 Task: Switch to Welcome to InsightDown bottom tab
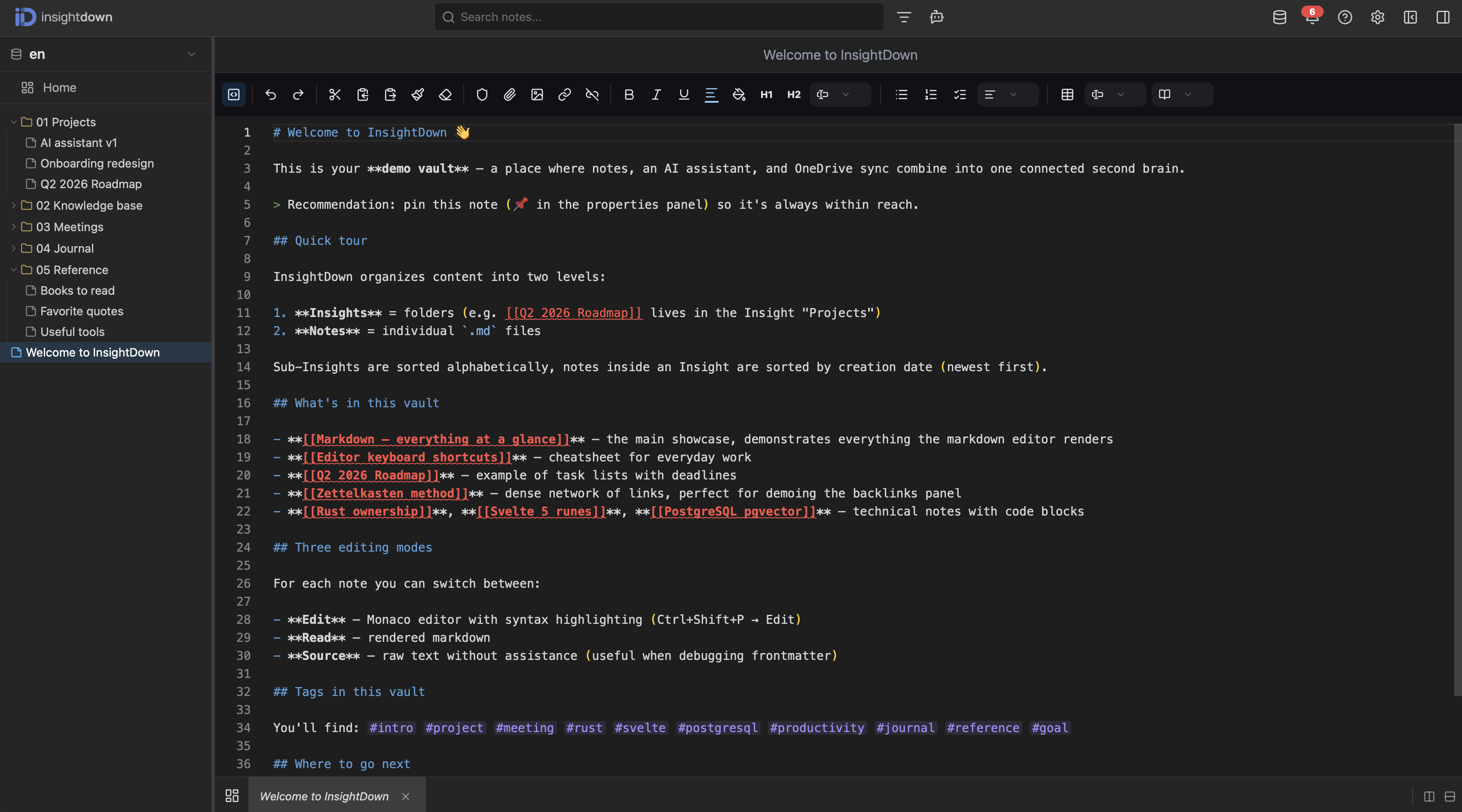(x=324, y=796)
